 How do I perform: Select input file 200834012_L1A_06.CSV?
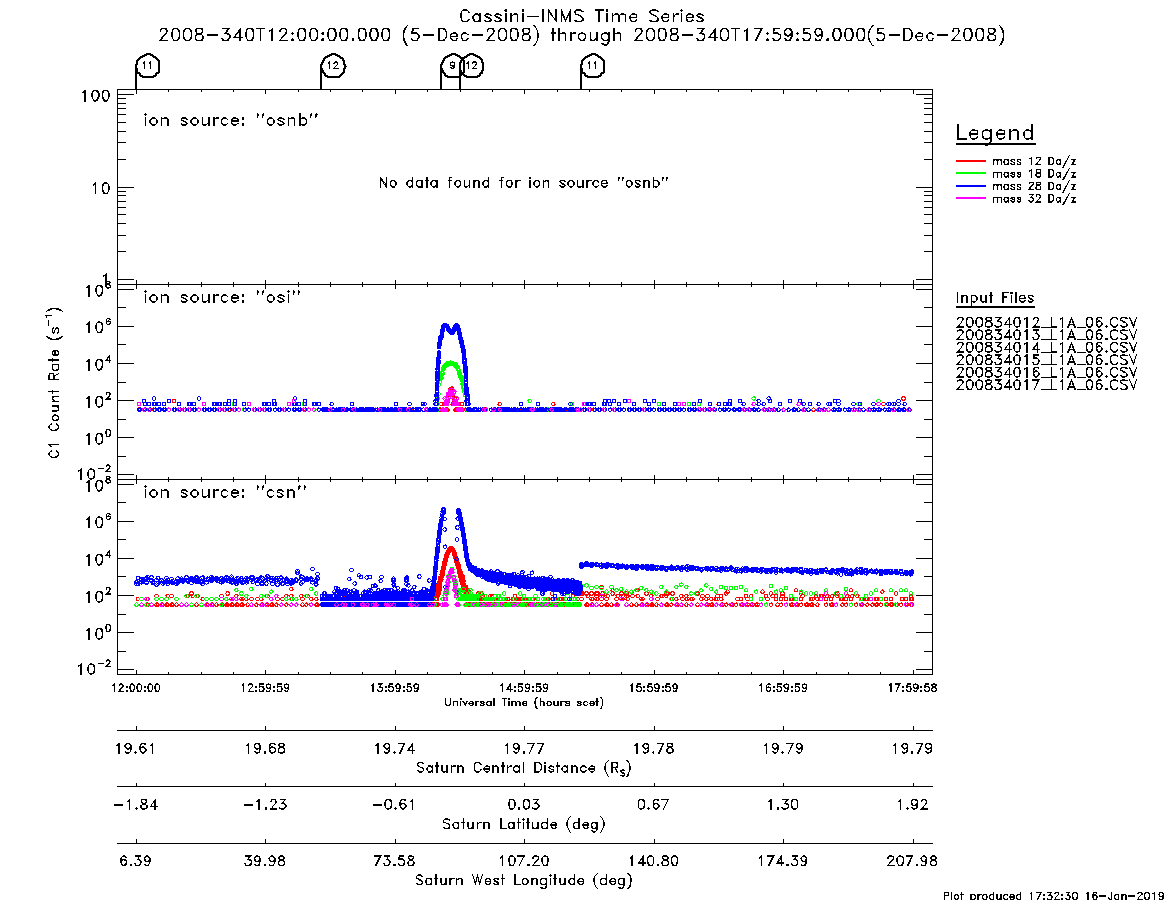1046,323
